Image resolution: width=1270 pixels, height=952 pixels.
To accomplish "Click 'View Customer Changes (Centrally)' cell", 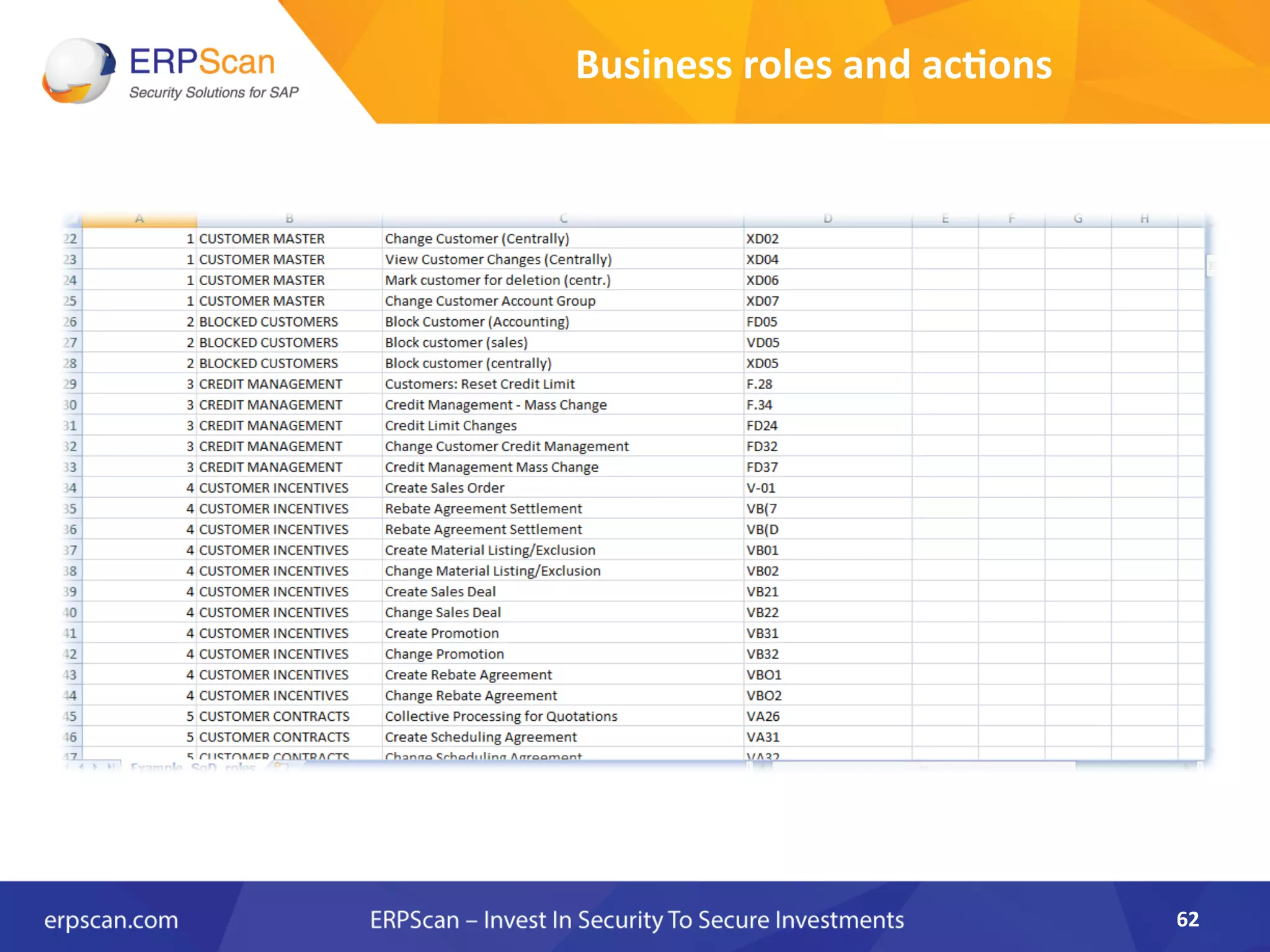I will pos(563,259).
